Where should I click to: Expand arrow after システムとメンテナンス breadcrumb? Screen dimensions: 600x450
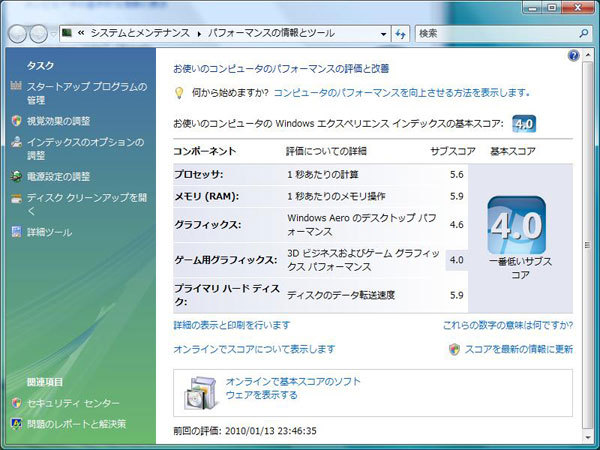pyautogui.click(x=199, y=34)
